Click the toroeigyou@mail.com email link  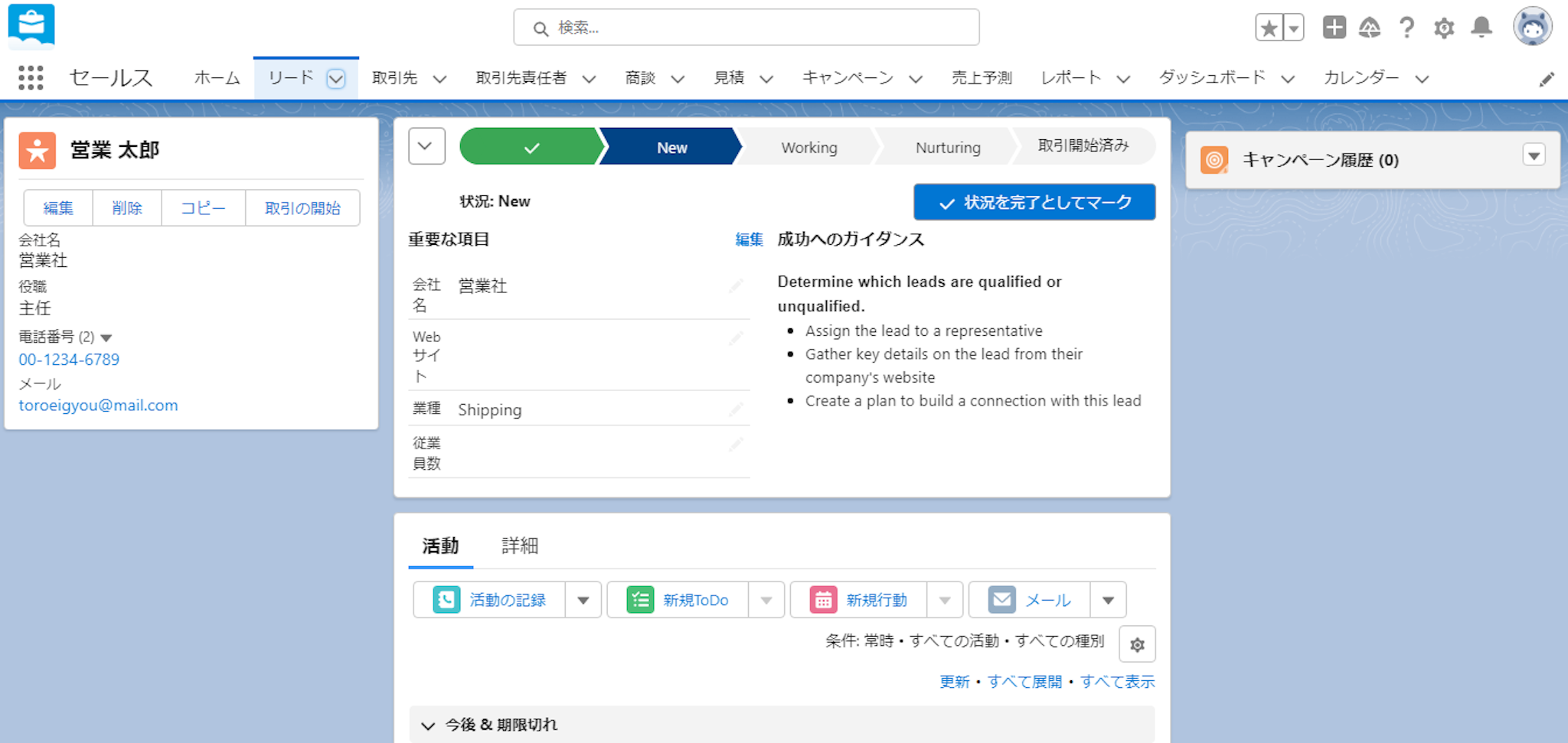click(98, 406)
